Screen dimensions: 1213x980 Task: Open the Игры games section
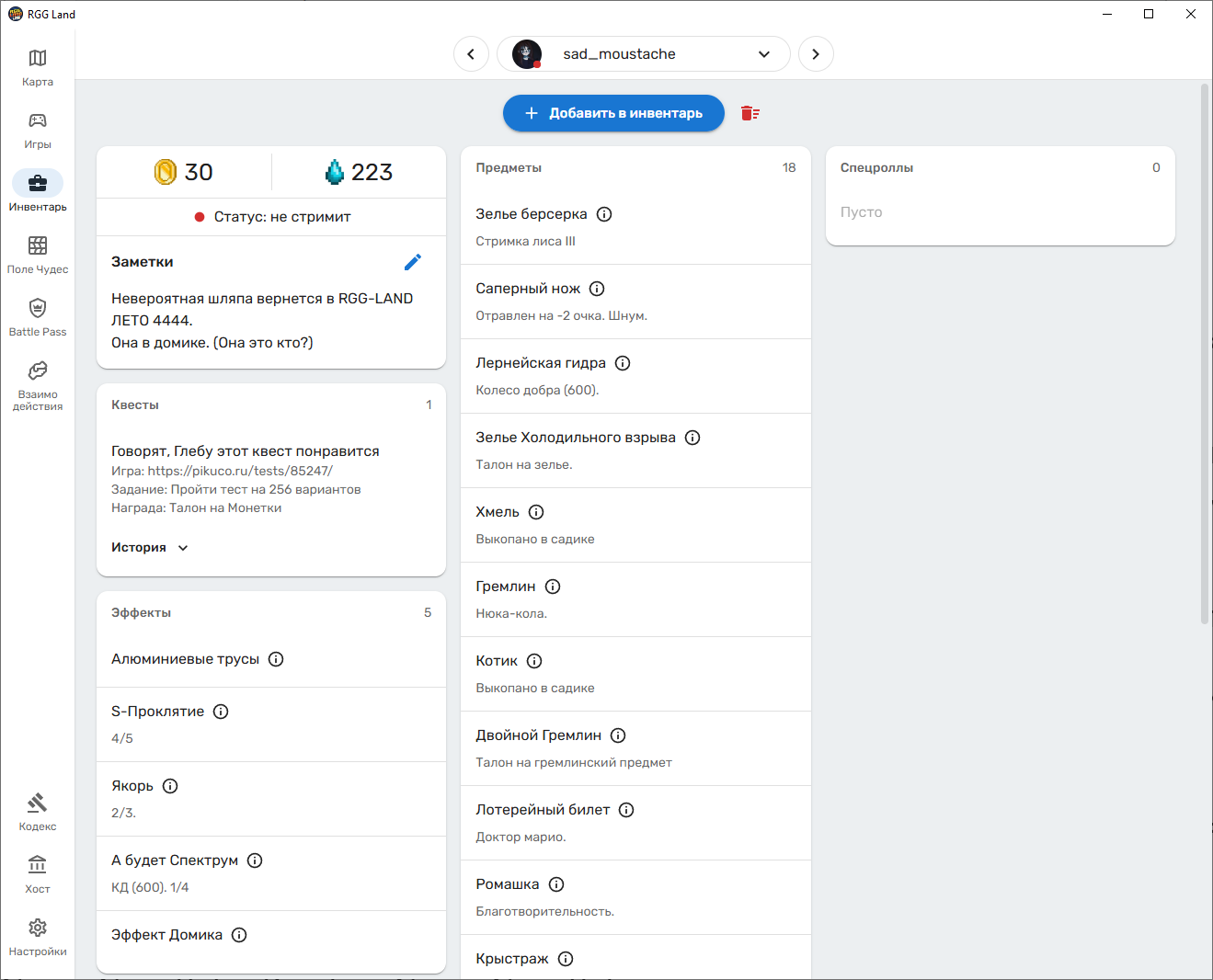coord(38,131)
